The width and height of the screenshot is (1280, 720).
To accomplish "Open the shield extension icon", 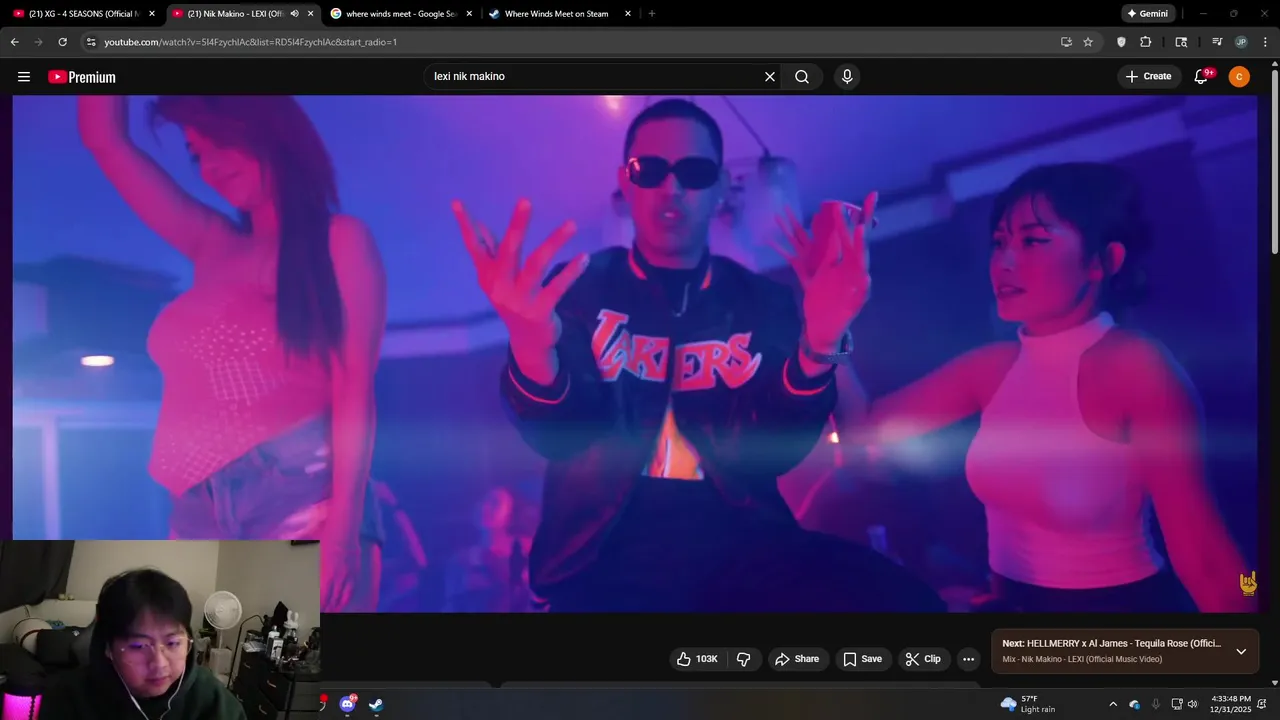I will 1121,42.
